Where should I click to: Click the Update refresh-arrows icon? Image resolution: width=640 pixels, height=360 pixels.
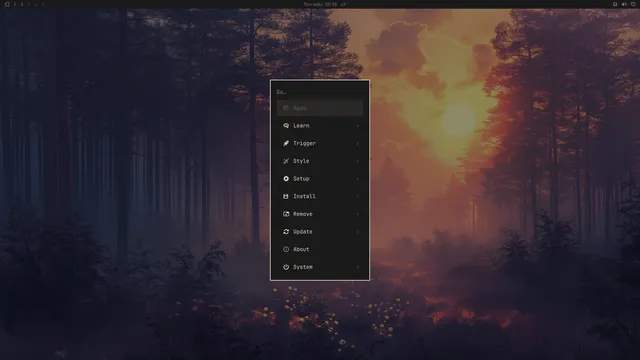[x=286, y=231]
